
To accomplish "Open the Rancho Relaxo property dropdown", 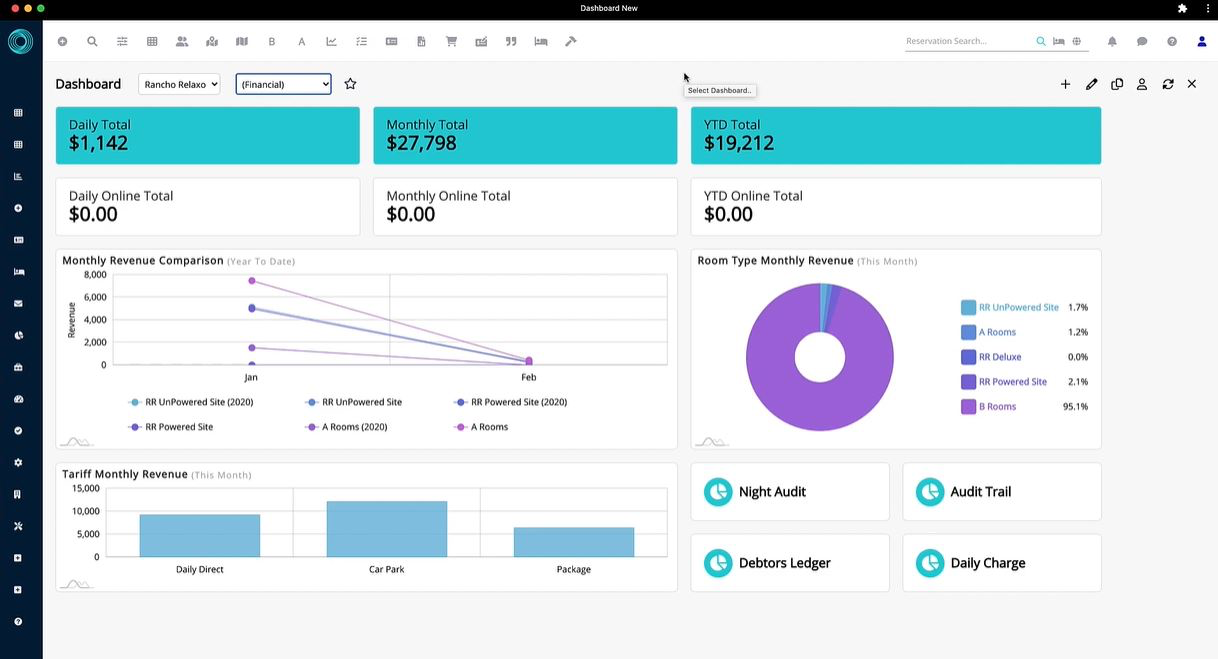I will pos(179,84).
